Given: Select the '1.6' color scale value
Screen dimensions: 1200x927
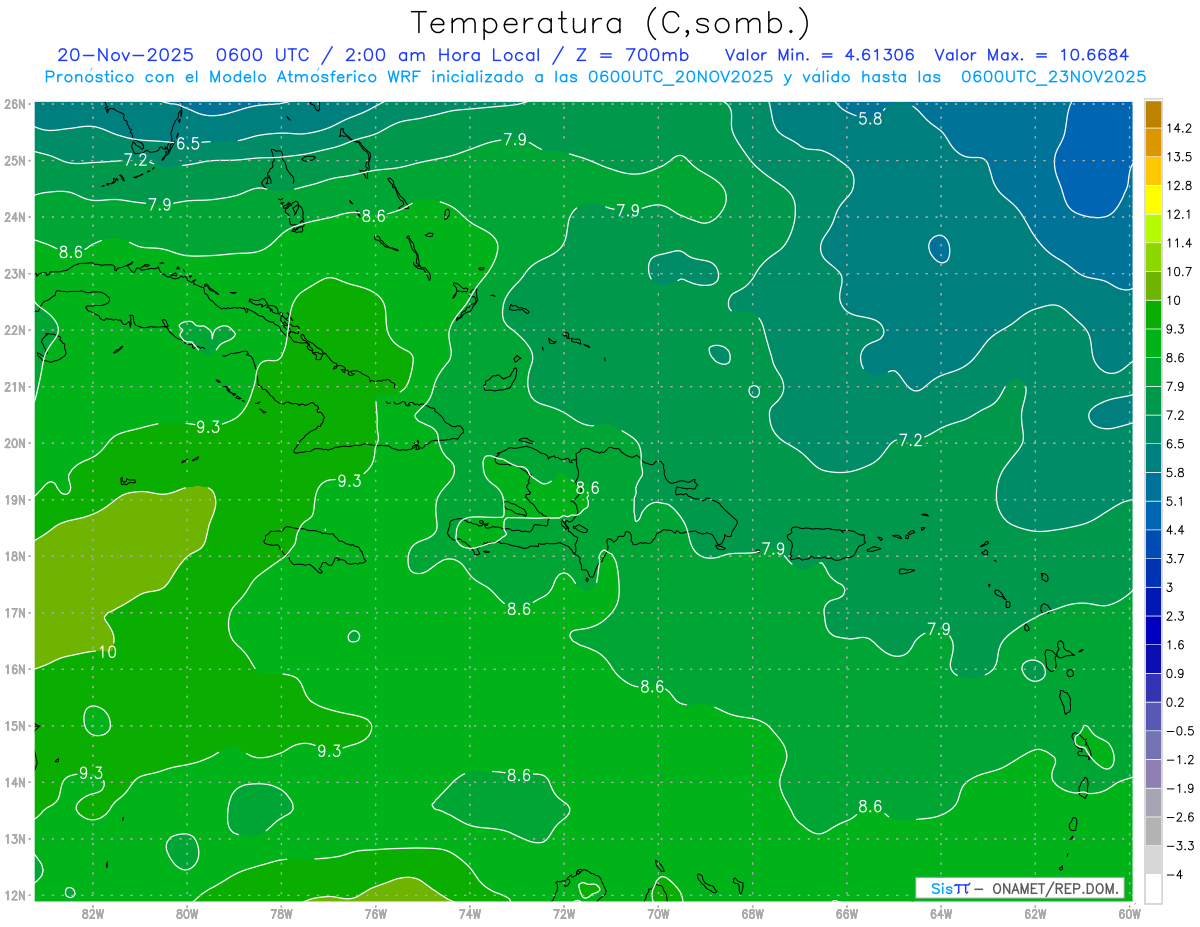Looking at the screenshot, I should [1175, 645].
